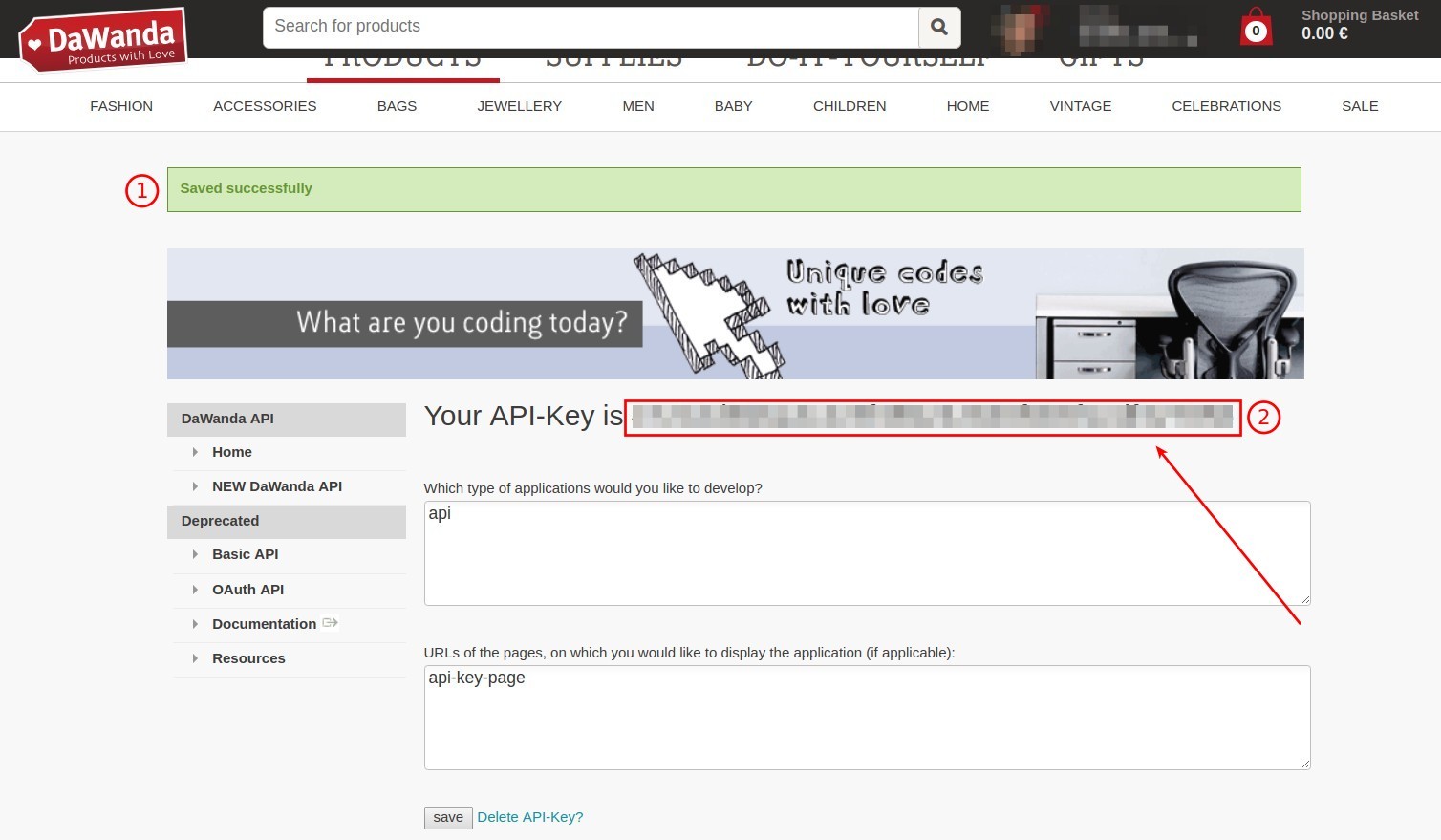
Task: Grab the application type textarea resize handle
Action: tap(1304, 599)
